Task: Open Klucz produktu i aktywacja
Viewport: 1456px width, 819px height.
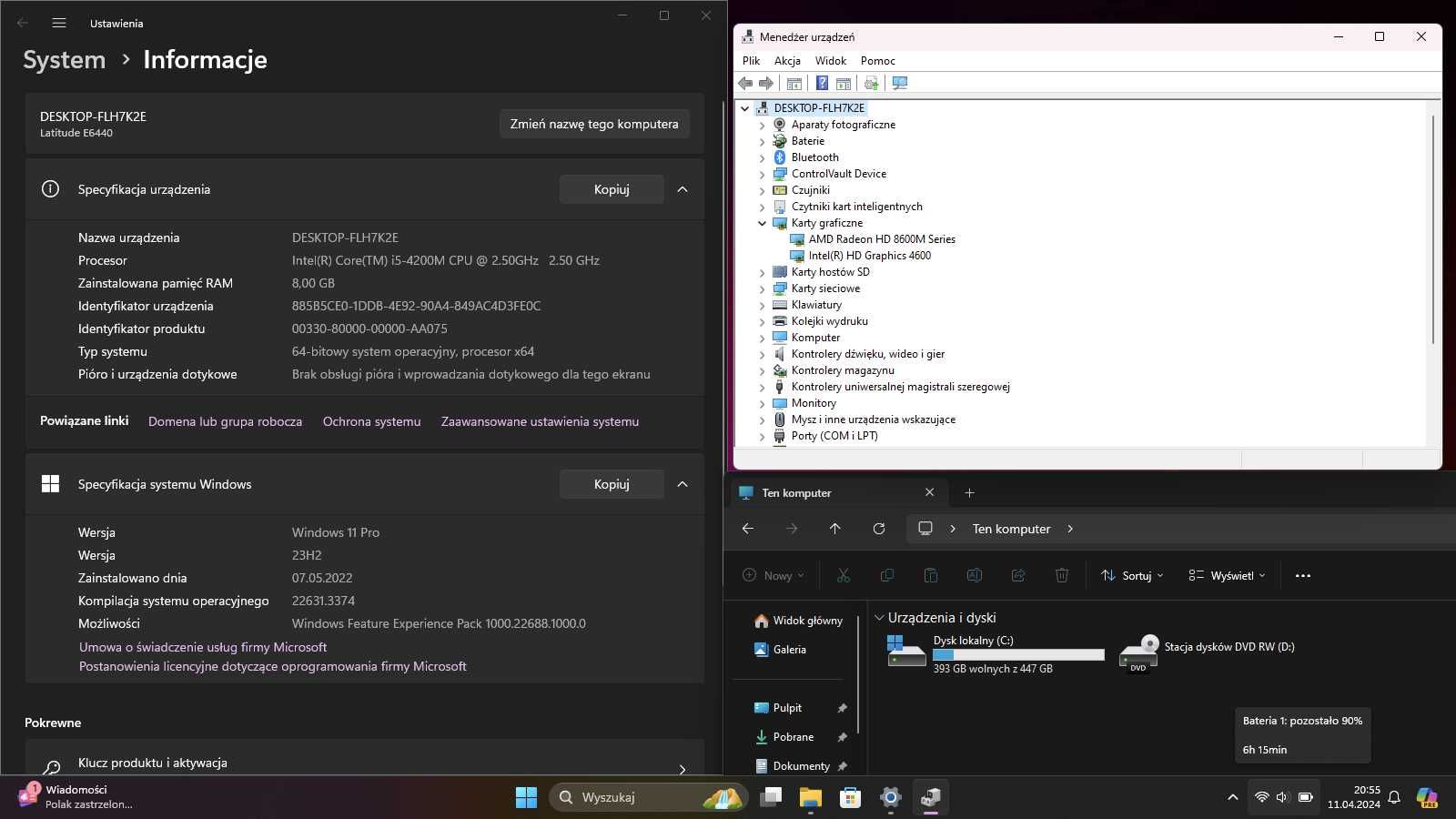Action: coord(364,764)
